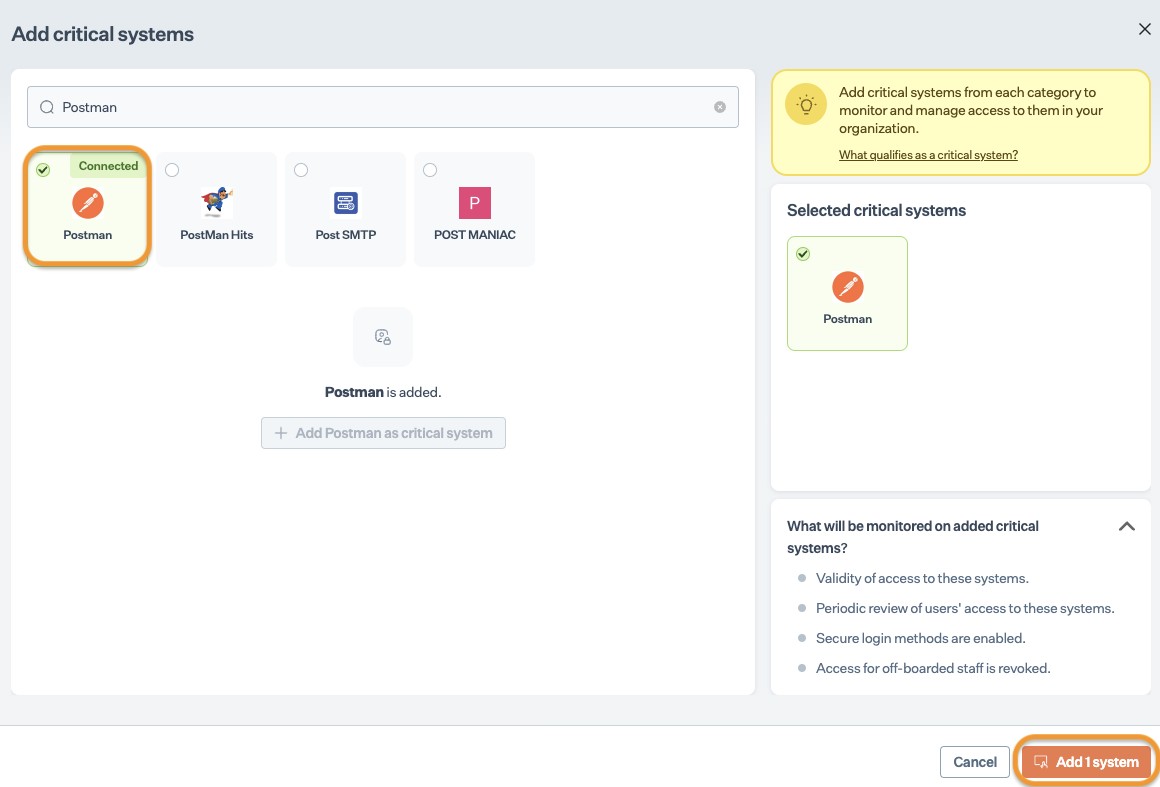Collapse the 'What will be monitored' section
Viewport: 1160px width, 787px height.
click(x=1127, y=527)
